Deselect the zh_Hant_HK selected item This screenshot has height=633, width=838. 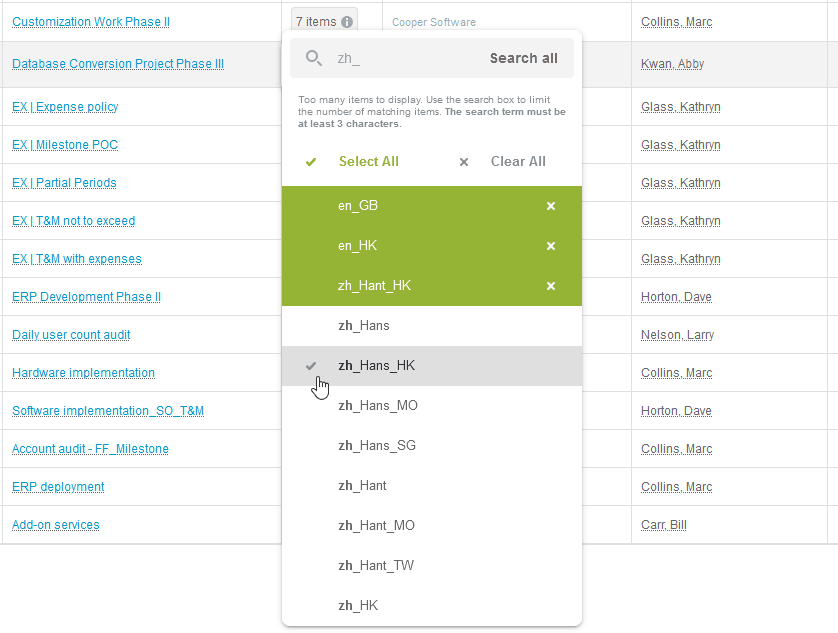432,286
